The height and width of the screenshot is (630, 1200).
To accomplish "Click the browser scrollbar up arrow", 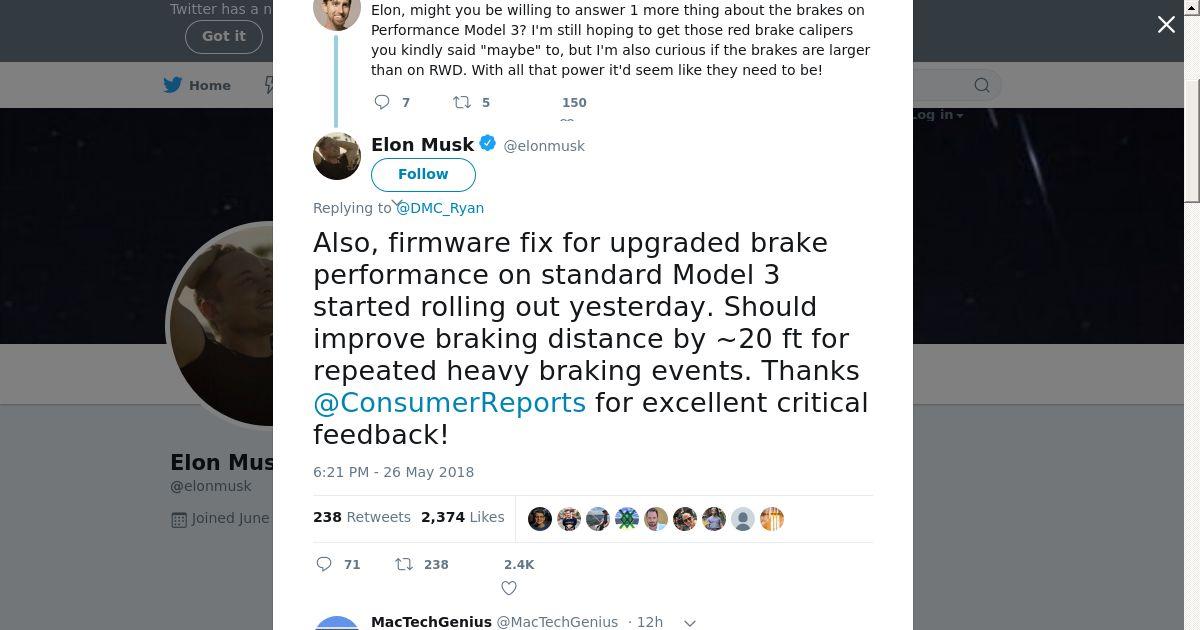I will click(x=1191, y=8).
